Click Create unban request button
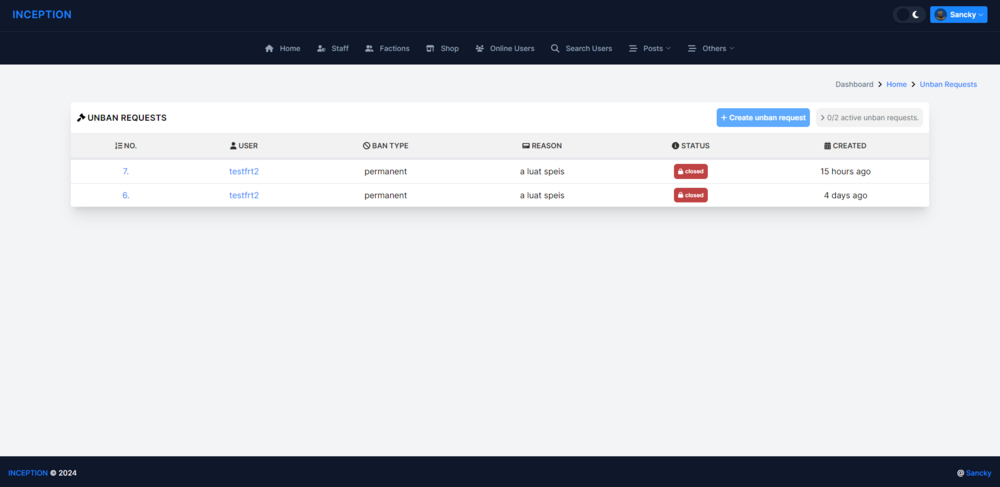Screen dimensions: 1000x487 point(763,118)
